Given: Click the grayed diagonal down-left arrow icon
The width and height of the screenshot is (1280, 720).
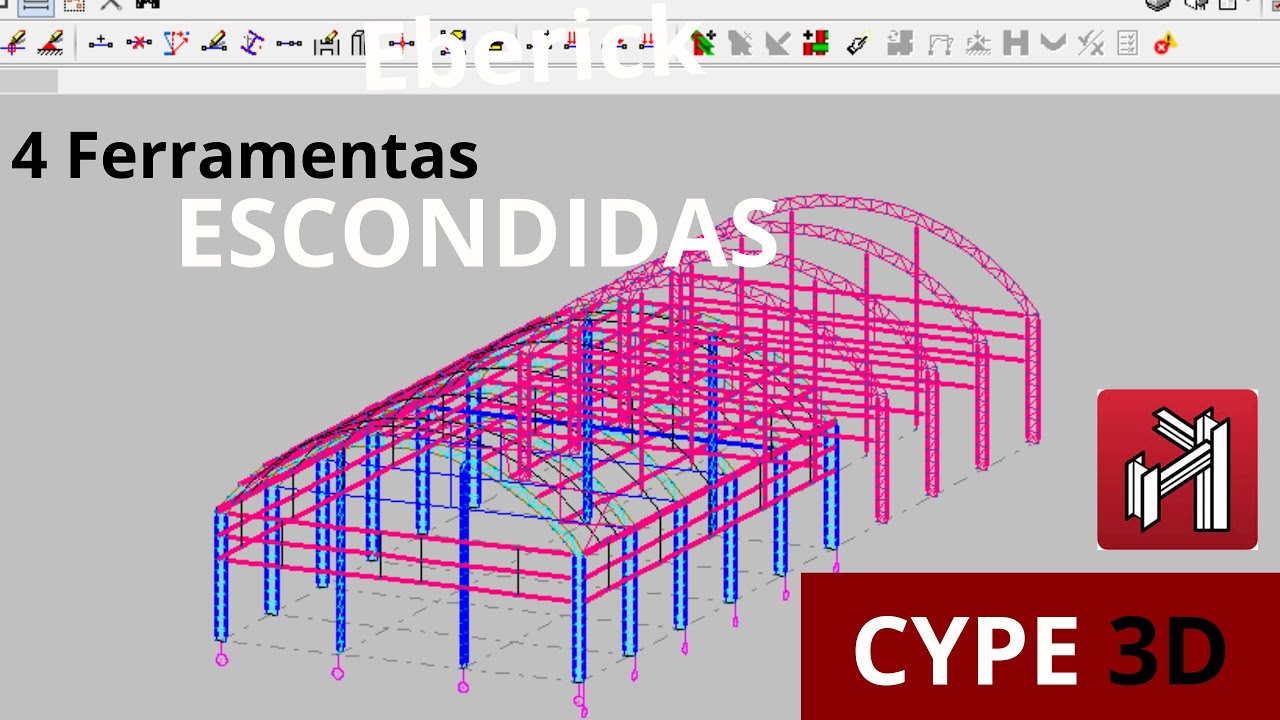Looking at the screenshot, I should pos(778,43).
